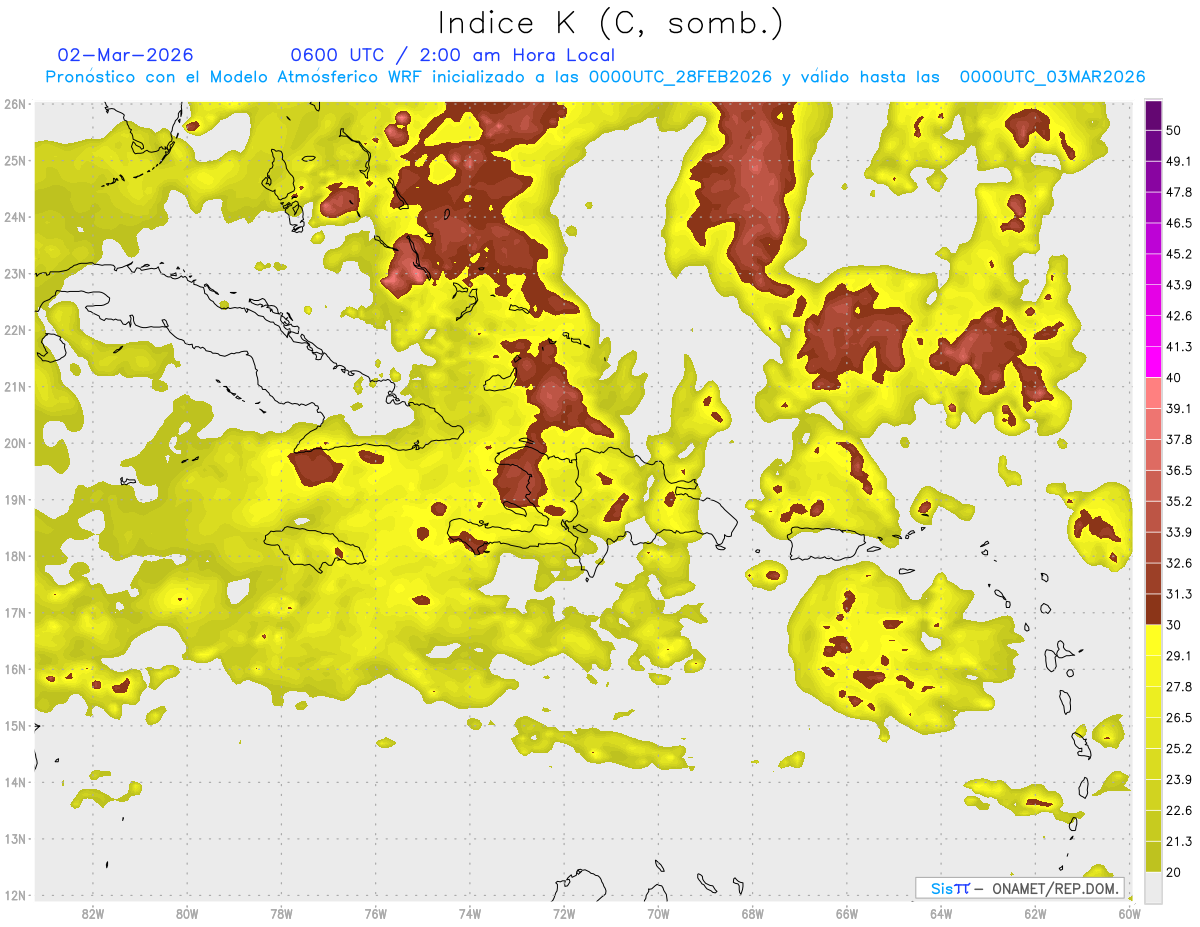Select the 72W longitude label

(564, 913)
